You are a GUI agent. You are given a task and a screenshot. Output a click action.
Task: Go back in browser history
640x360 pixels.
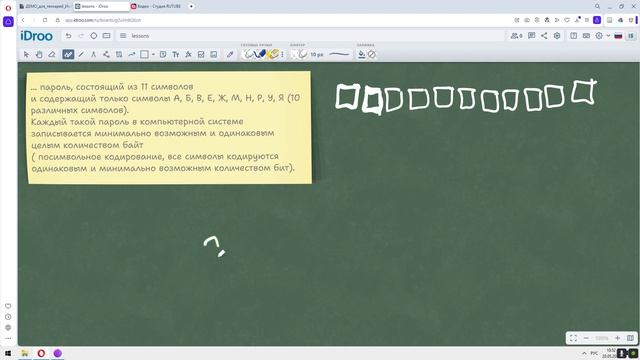(x=23, y=20)
